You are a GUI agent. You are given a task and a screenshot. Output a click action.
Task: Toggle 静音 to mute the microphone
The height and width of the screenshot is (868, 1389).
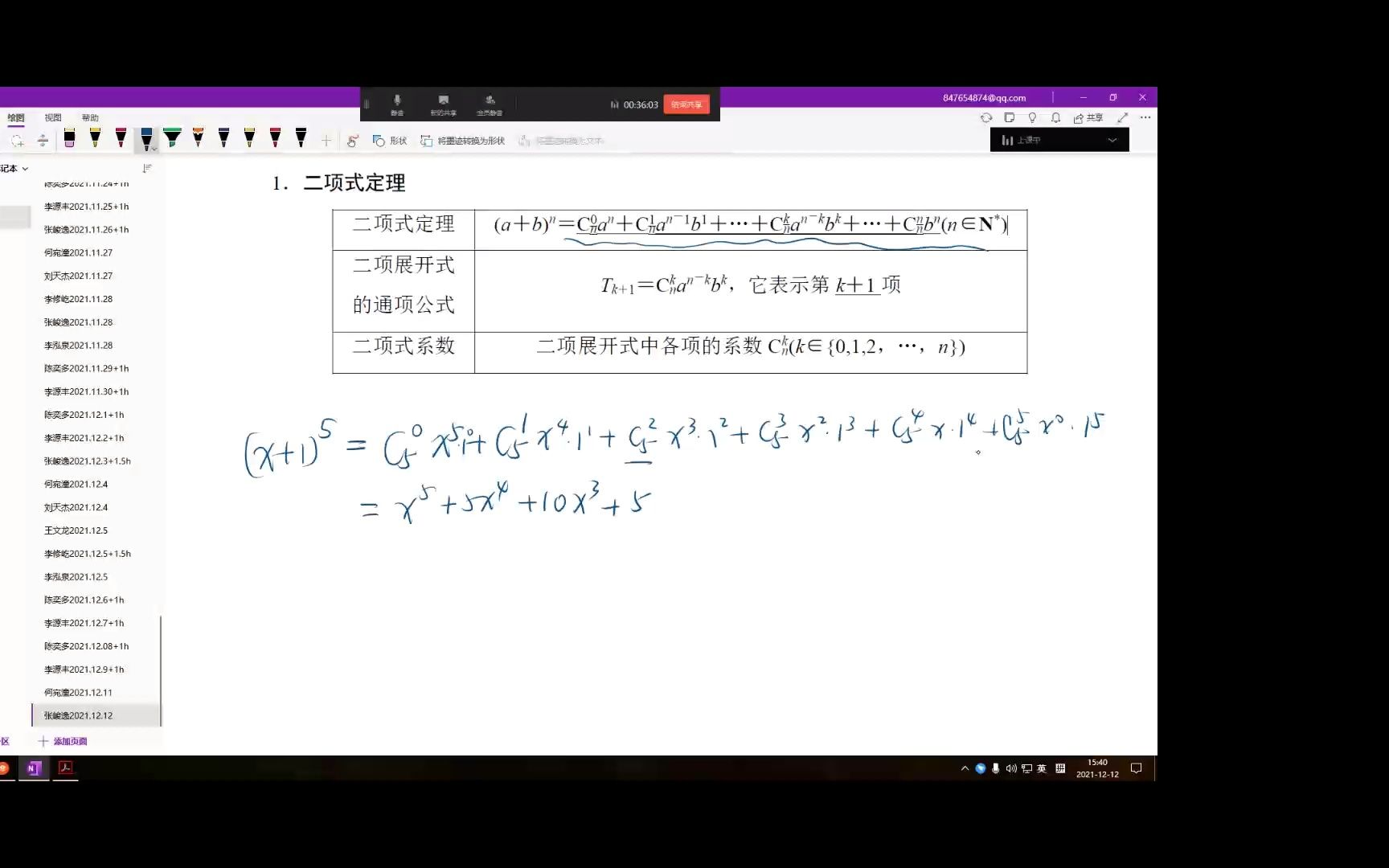(397, 104)
